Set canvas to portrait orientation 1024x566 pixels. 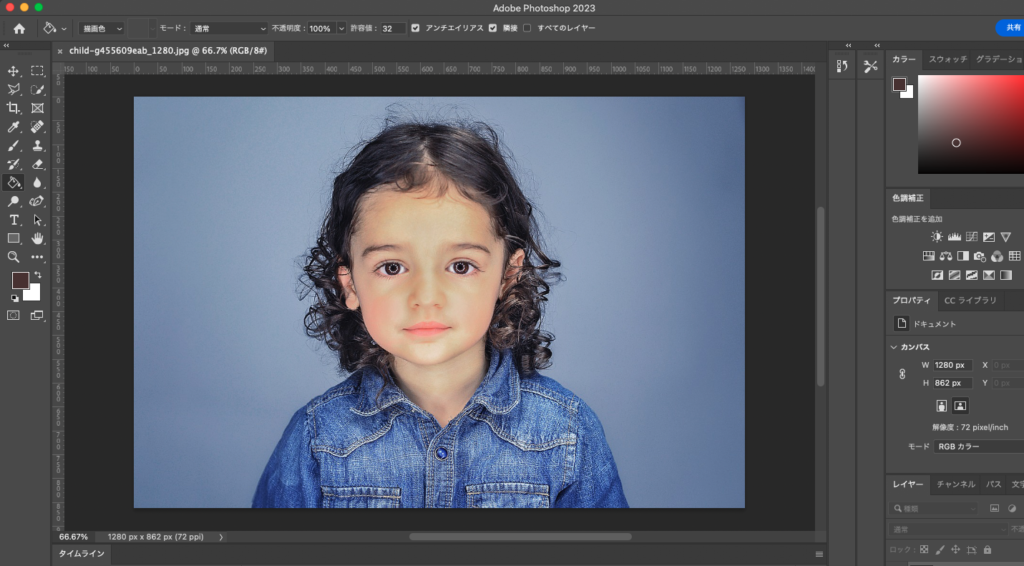point(941,406)
